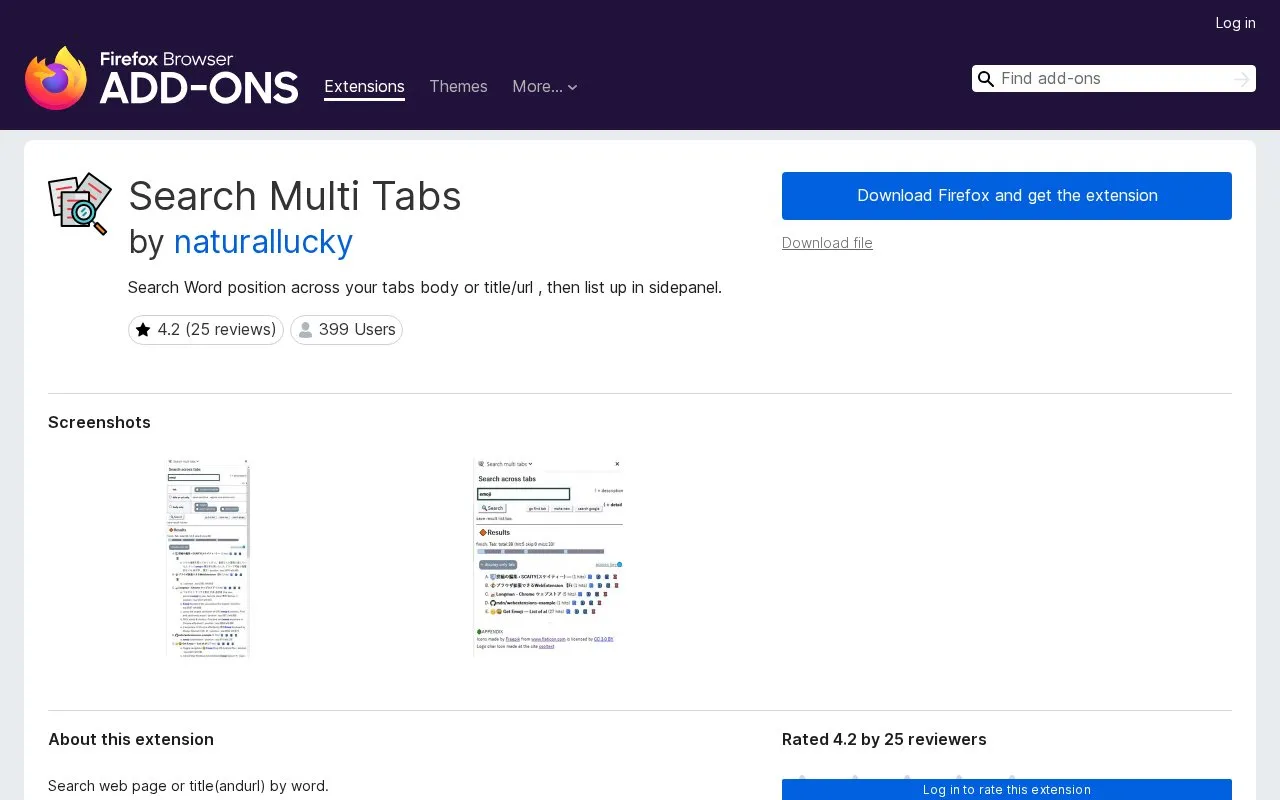The width and height of the screenshot is (1280, 800).
Task: Click the star rating icon
Action: coord(143,330)
